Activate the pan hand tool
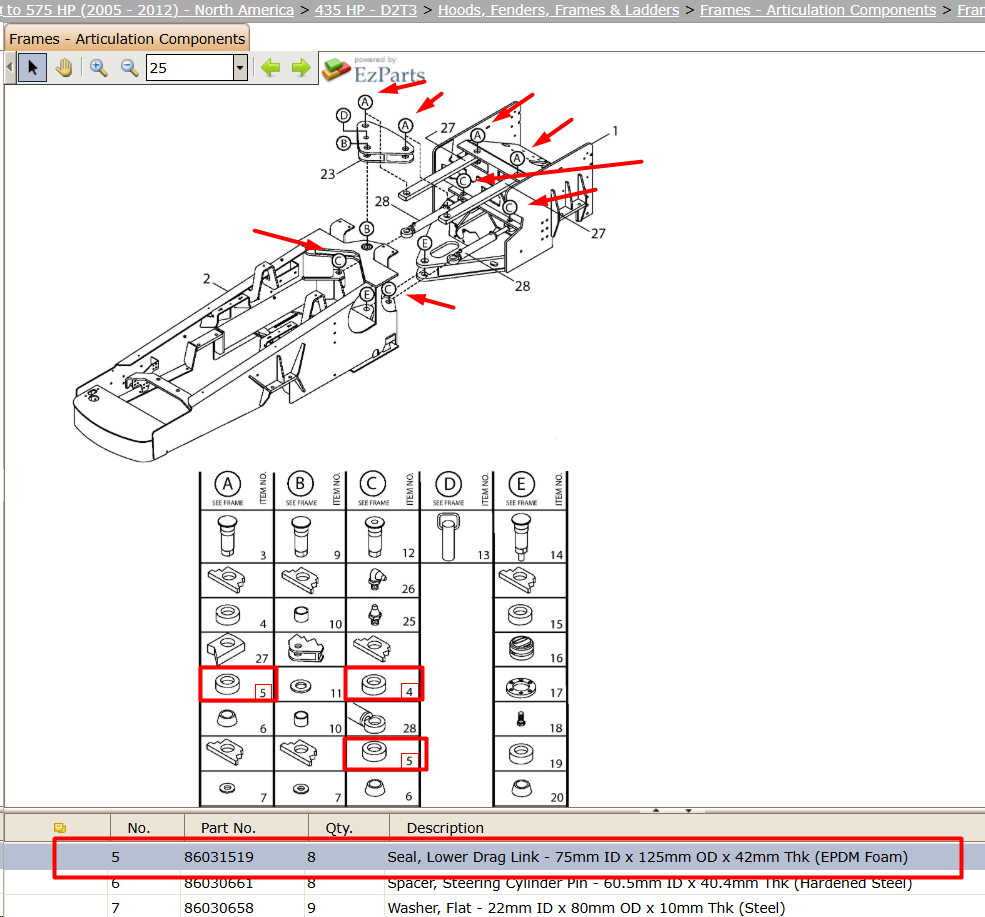 coord(64,67)
